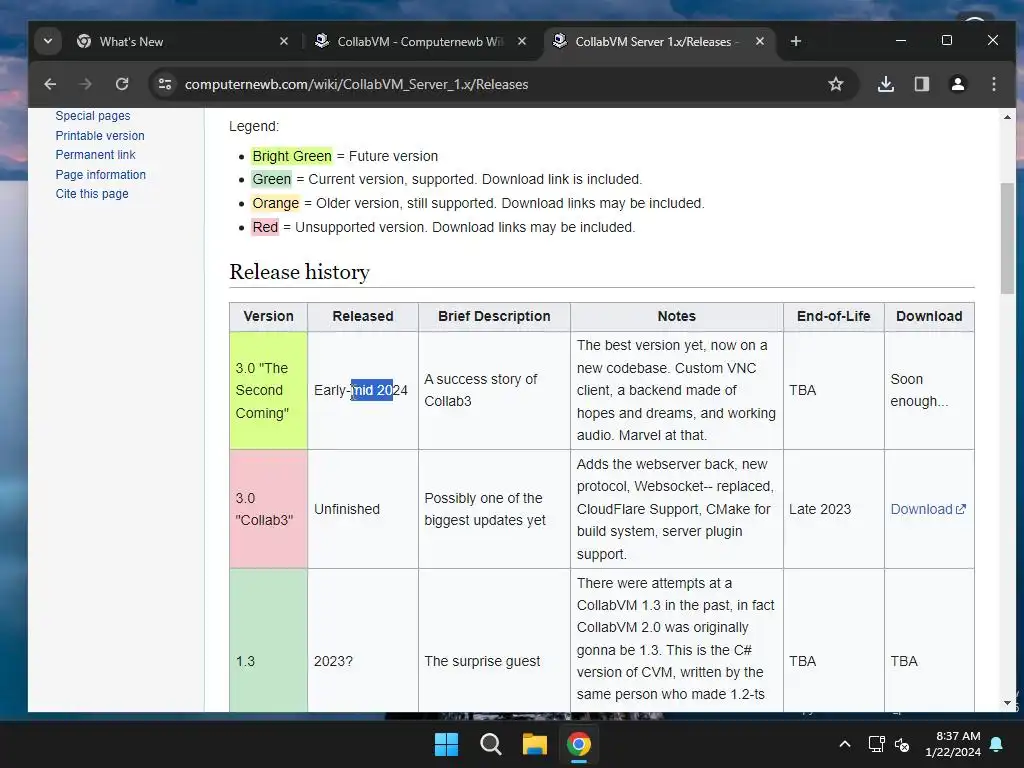Click the Chrome taskbar icon
Image resolution: width=1024 pixels, height=768 pixels.
pos(579,744)
